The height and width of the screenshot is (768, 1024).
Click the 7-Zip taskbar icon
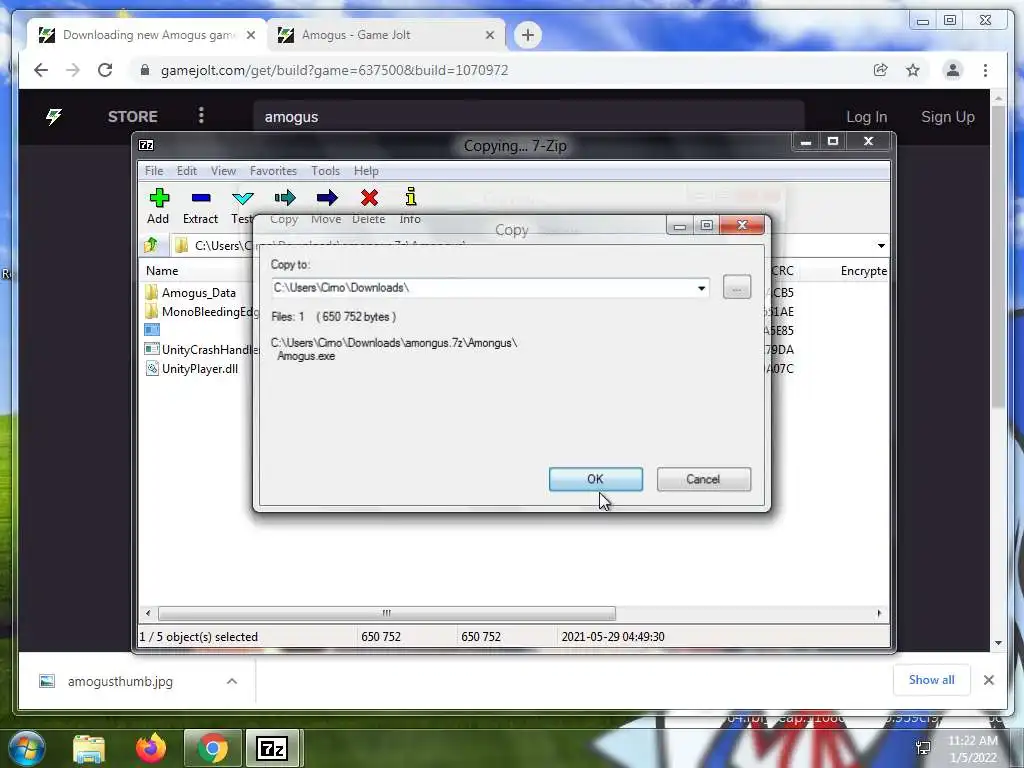(272, 748)
